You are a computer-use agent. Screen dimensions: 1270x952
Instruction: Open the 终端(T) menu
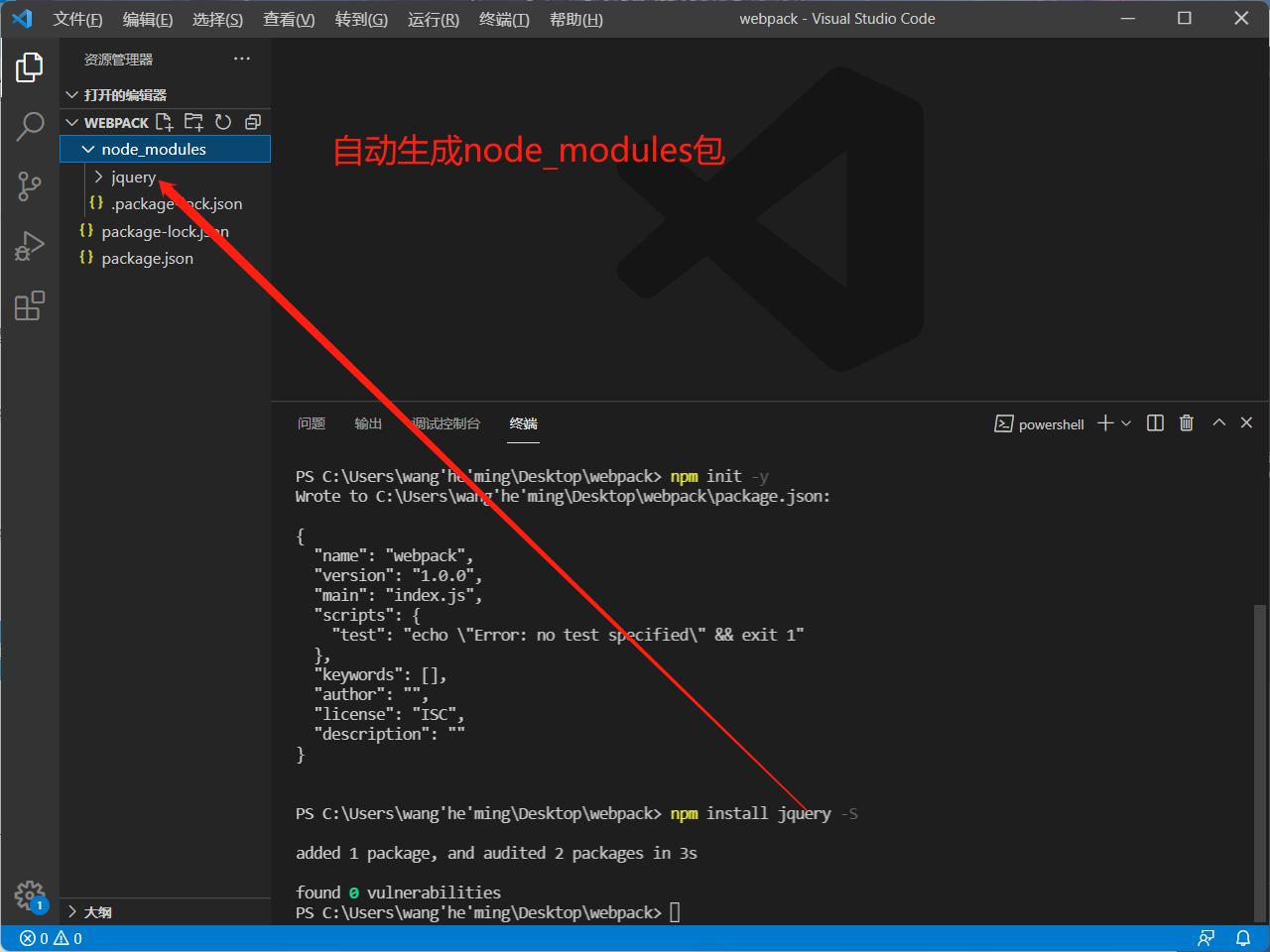[x=504, y=19]
